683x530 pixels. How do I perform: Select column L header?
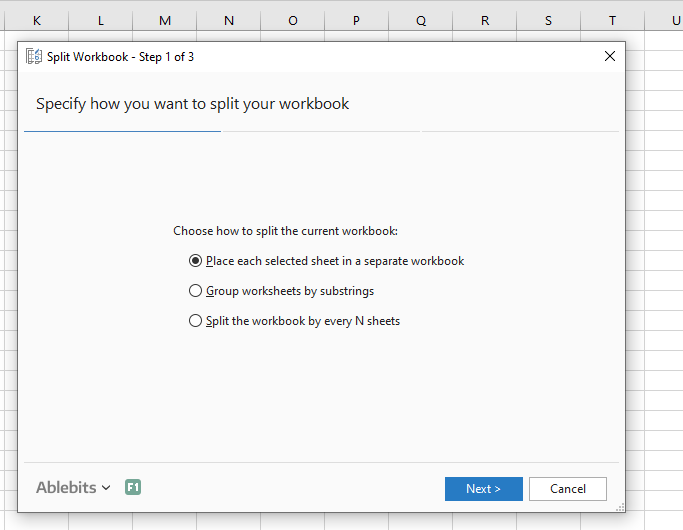pyautogui.click(x=101, y=20)
